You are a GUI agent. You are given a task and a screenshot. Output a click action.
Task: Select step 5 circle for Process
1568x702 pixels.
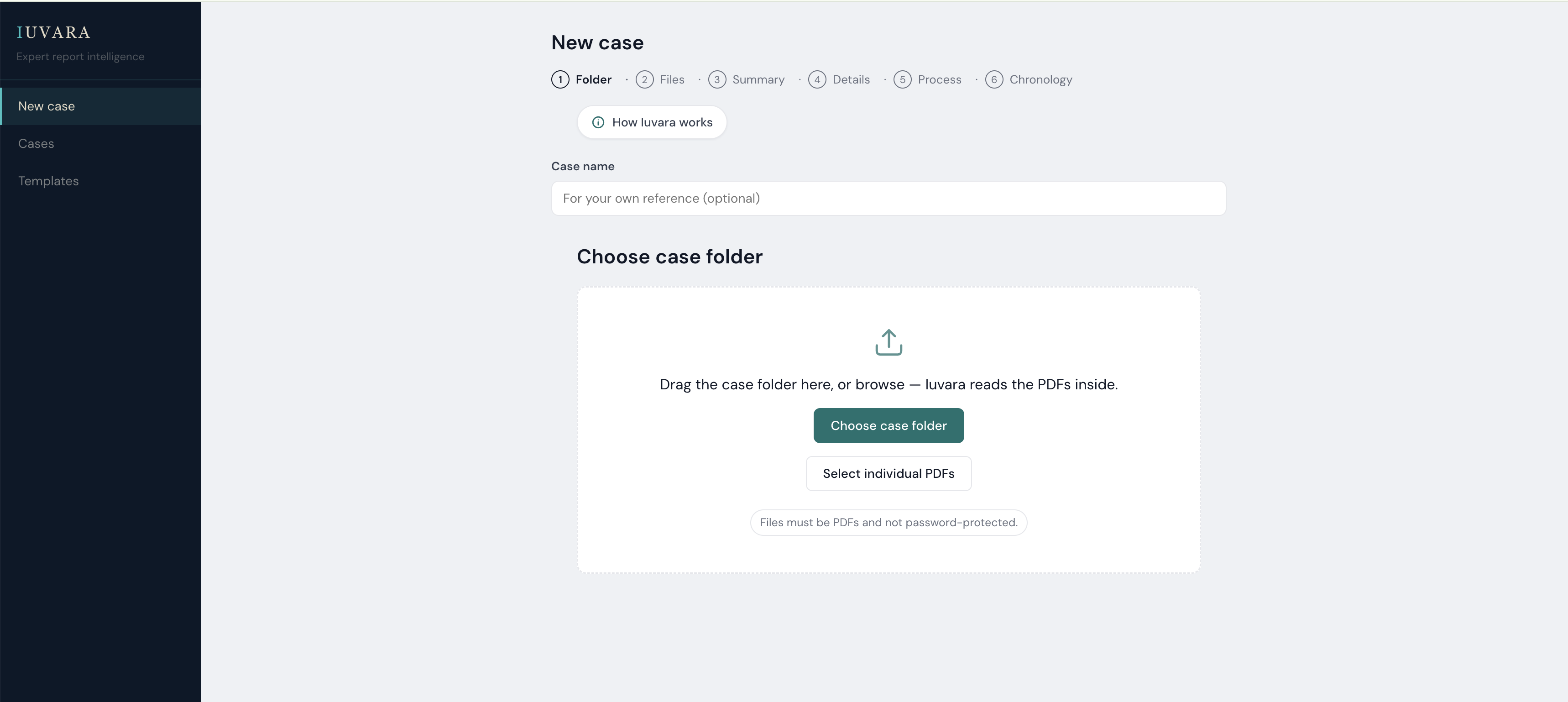(903, 80)
